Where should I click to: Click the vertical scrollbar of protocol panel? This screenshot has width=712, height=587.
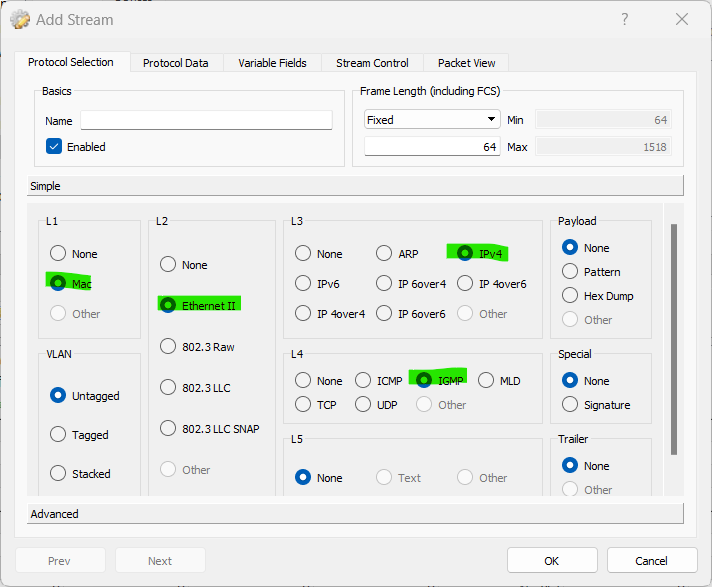click(674, 339)
